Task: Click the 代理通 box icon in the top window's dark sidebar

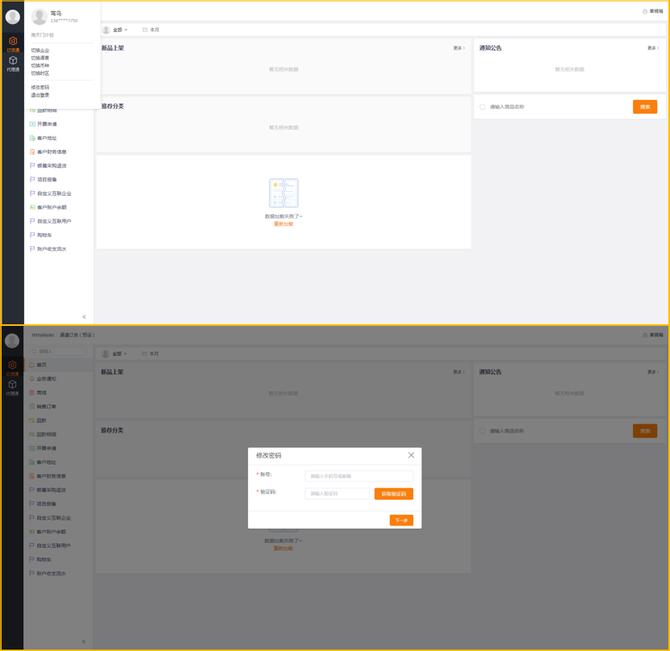Action: (x=12, y=61)
